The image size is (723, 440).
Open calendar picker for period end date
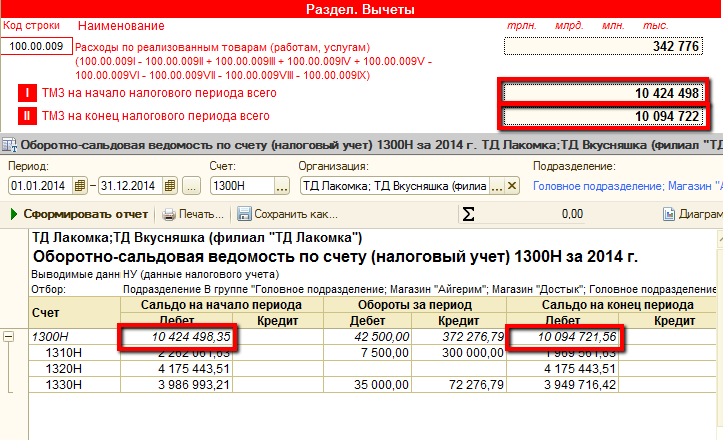coord(170,186)
